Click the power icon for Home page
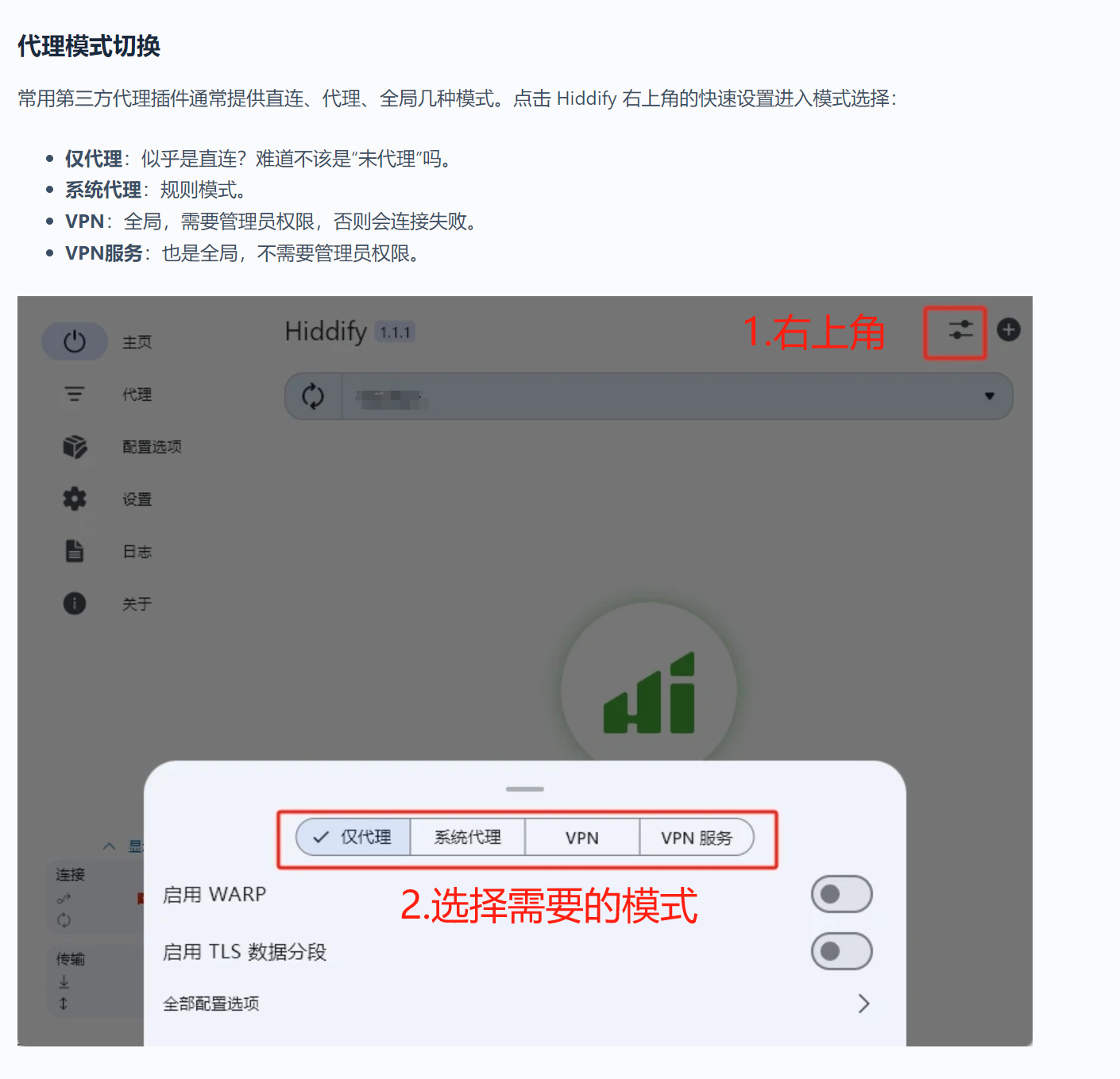 [x=75, y=342]
